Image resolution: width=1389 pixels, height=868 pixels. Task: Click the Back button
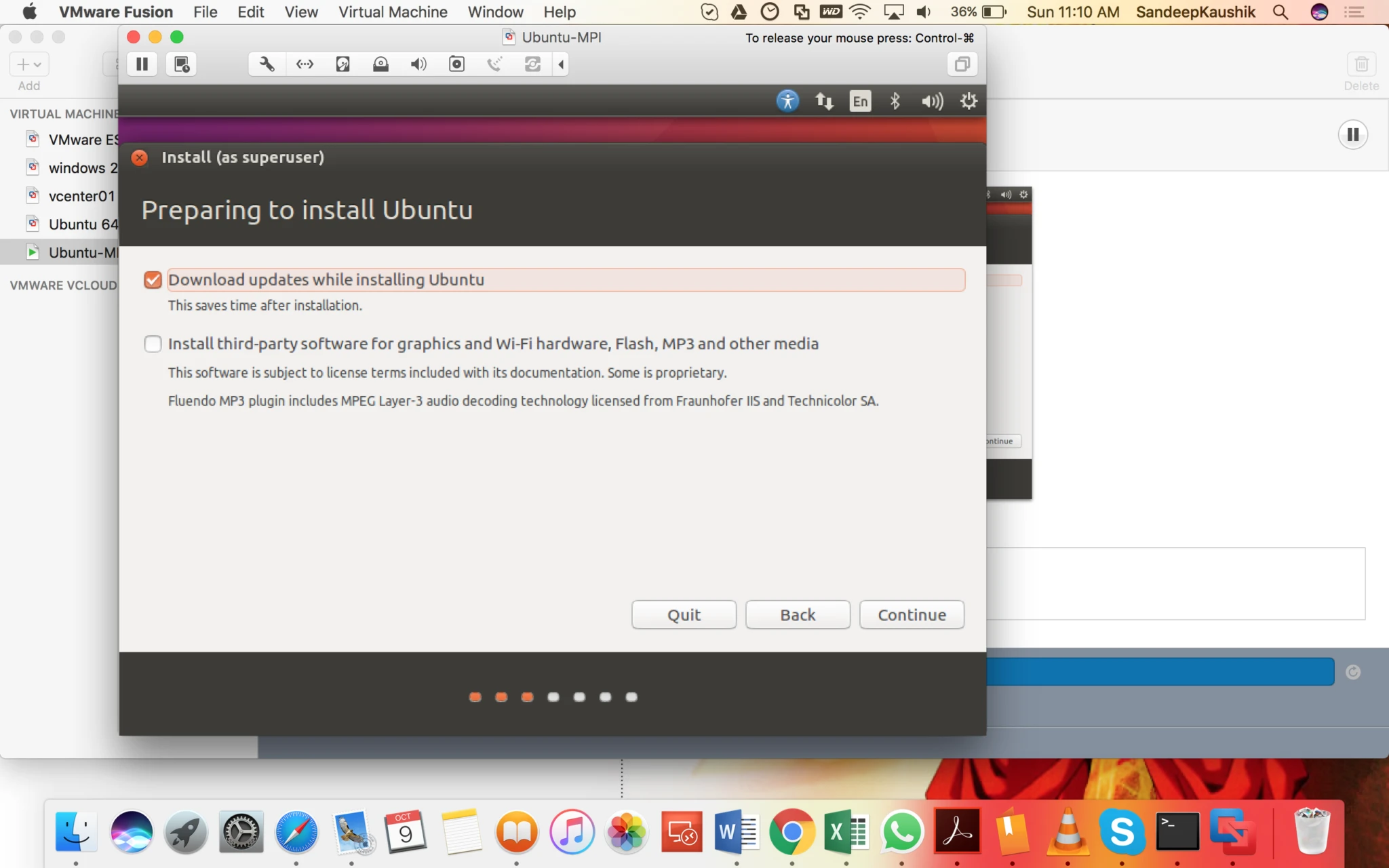coord(798,614)
